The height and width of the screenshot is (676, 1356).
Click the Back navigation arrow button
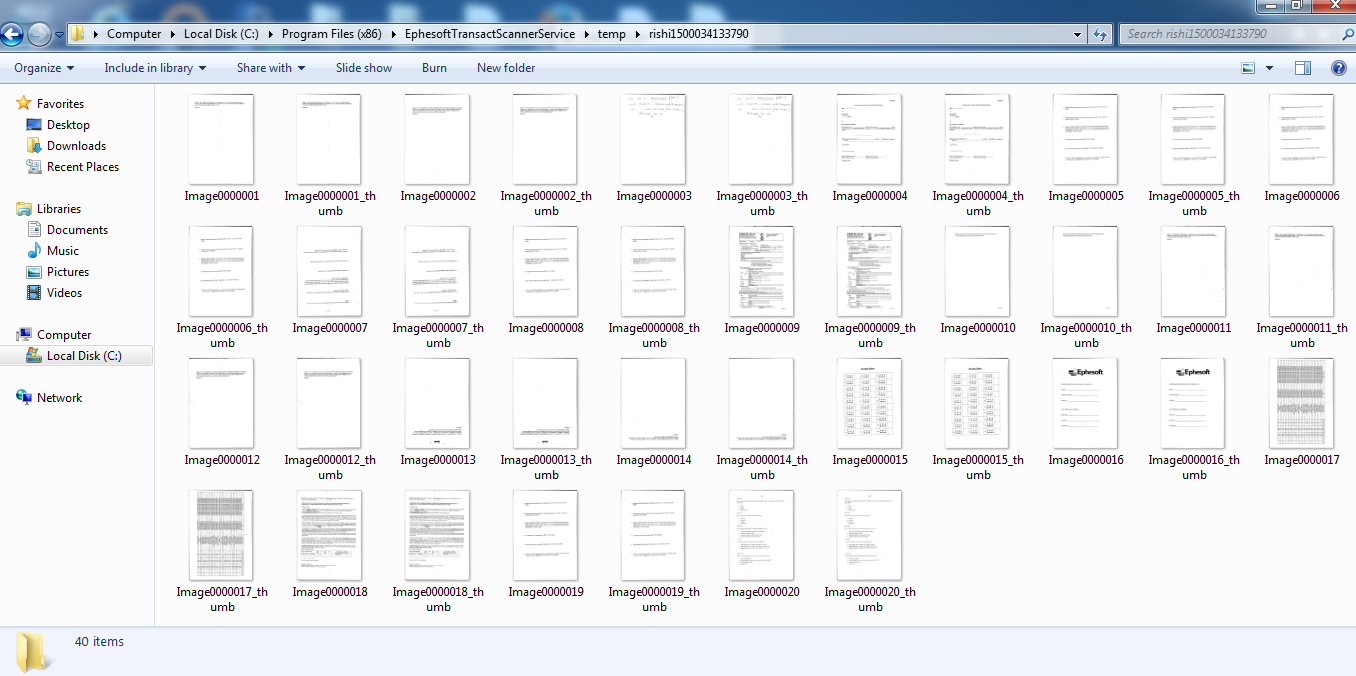(12, 34)
